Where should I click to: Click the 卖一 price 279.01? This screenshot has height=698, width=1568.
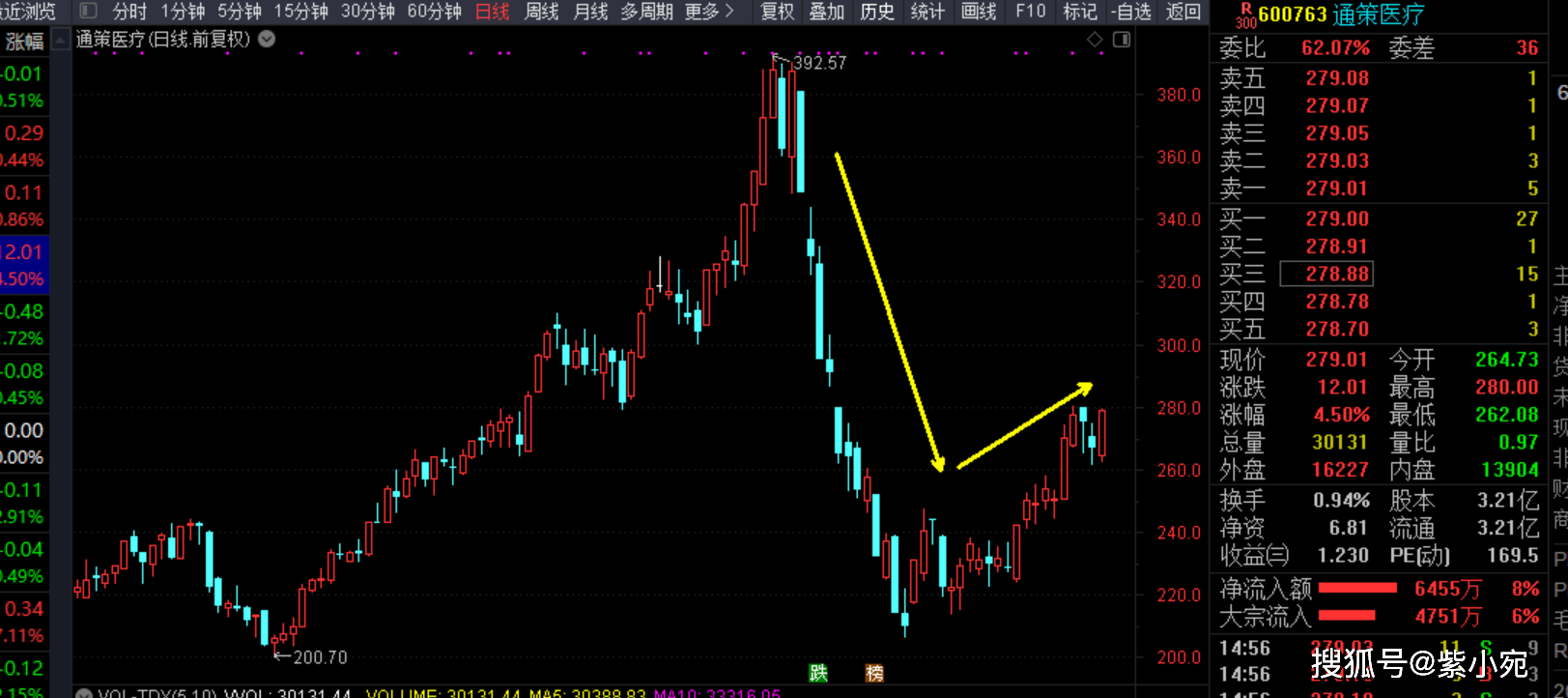tap(1337, 189)
